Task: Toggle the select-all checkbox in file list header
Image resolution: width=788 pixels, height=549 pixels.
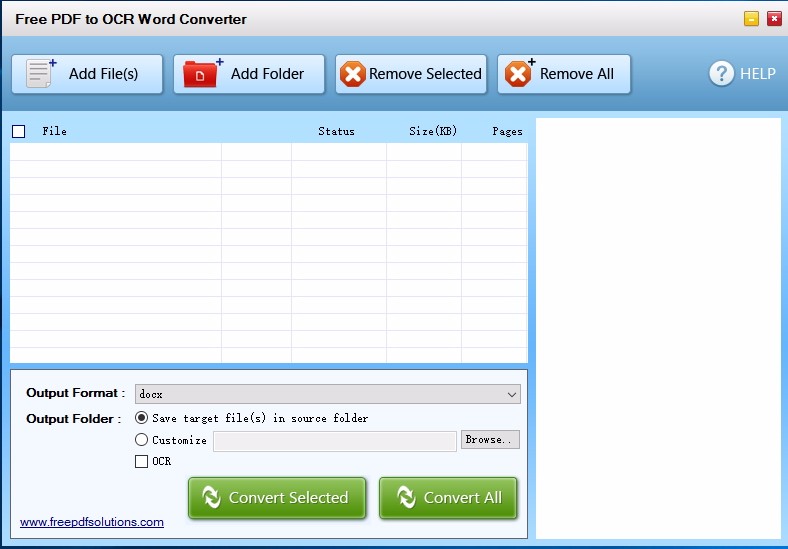Action: pyautogui.click(x=19, y=131)
